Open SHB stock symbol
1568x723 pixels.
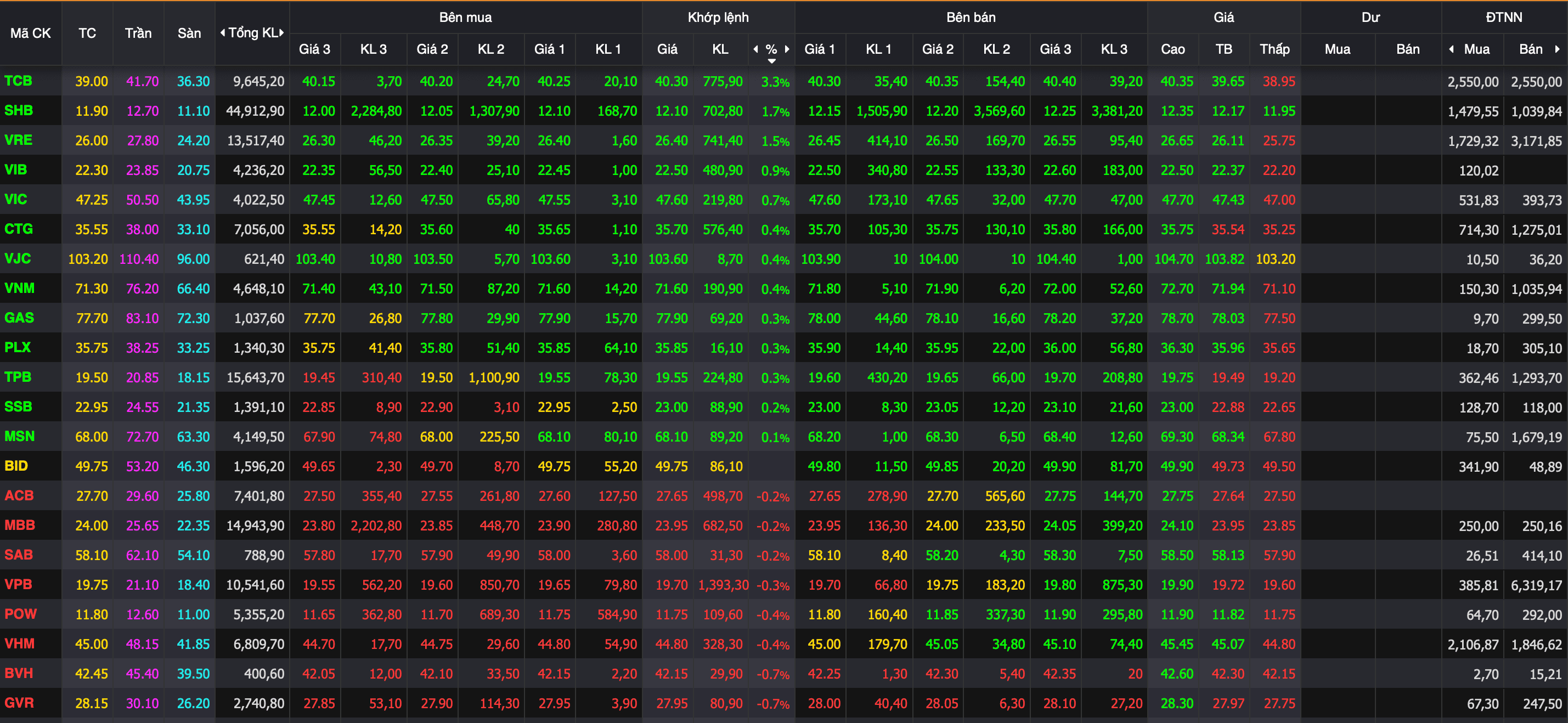coord(18,111)
